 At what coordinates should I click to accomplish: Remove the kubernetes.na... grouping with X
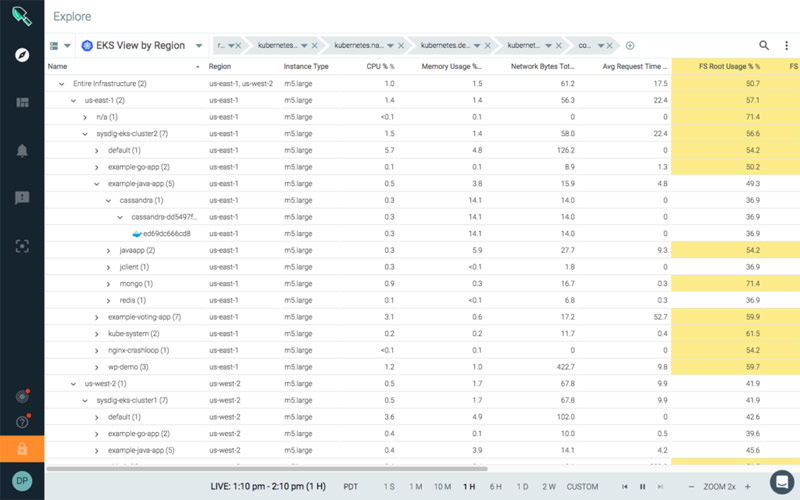[401, 45]
